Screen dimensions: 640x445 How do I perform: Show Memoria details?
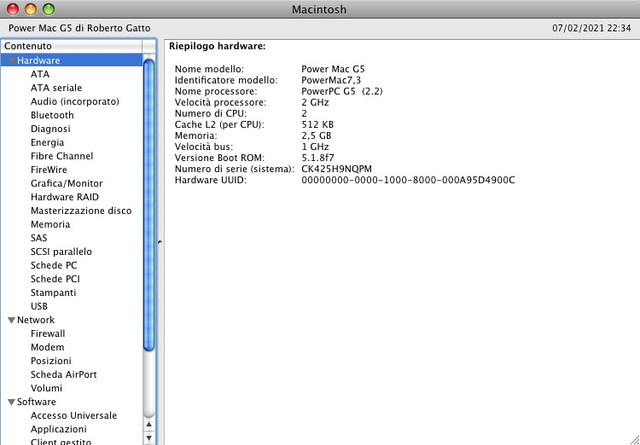coord(50,224)
